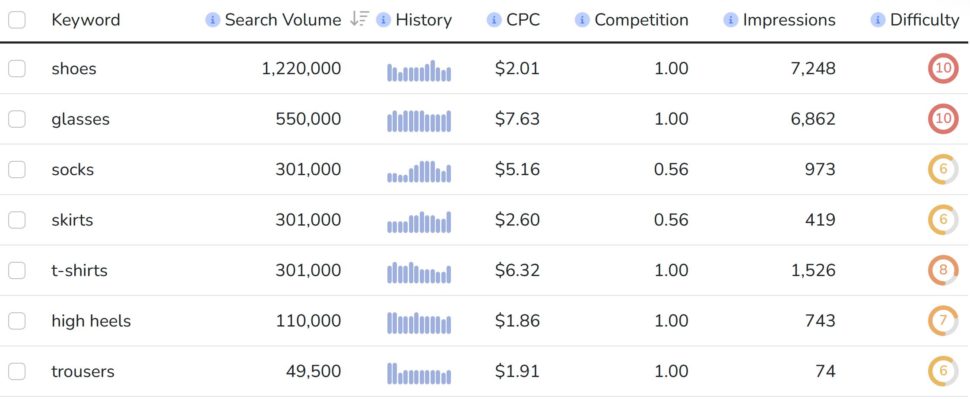Click the difficulty 8 badge for t-shirts

click(x=943, y=270)
